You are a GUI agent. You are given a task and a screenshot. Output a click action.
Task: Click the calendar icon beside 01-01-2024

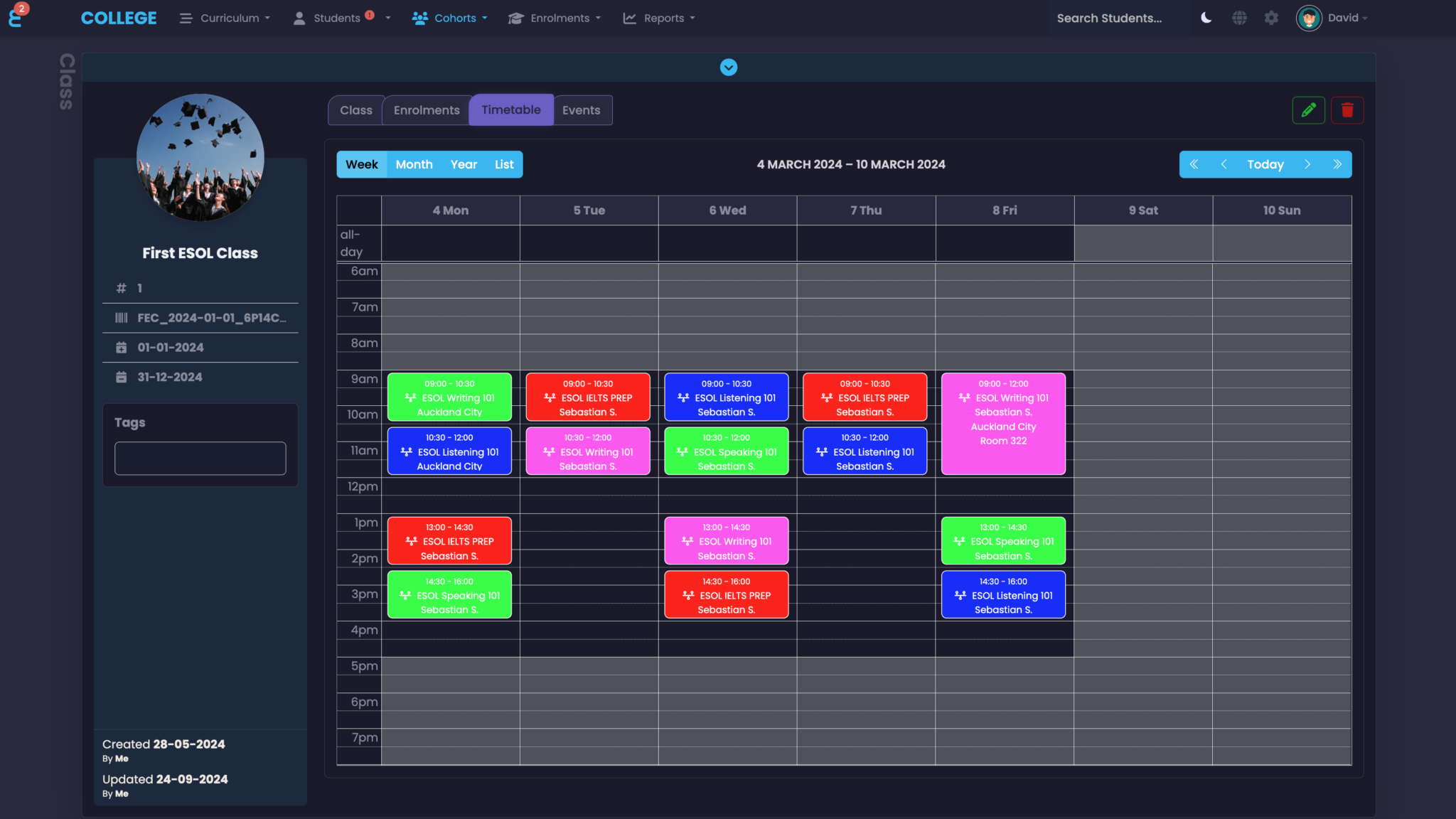tap(122, 347)
